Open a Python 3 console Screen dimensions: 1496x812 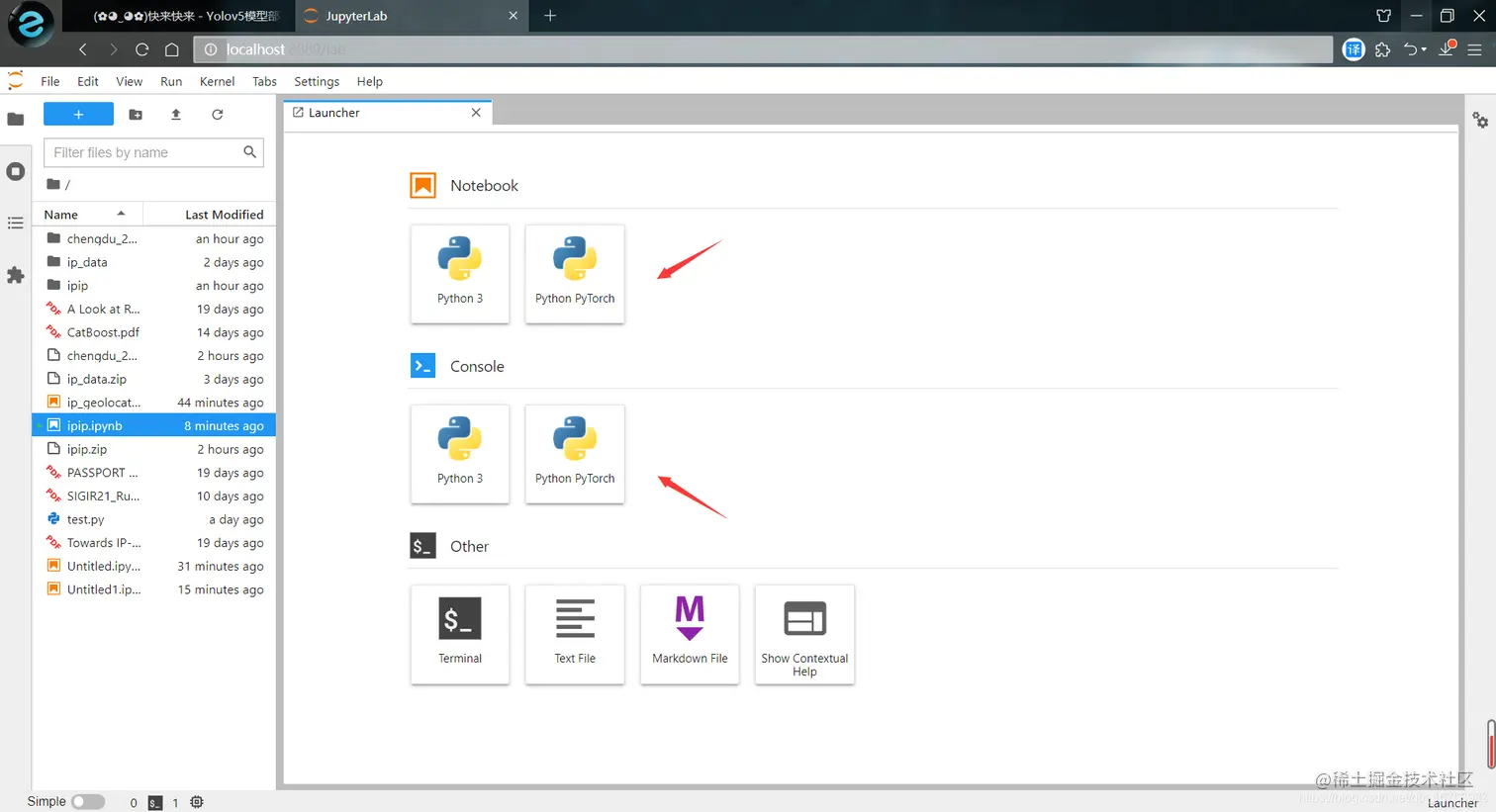[x=460, y=453]
